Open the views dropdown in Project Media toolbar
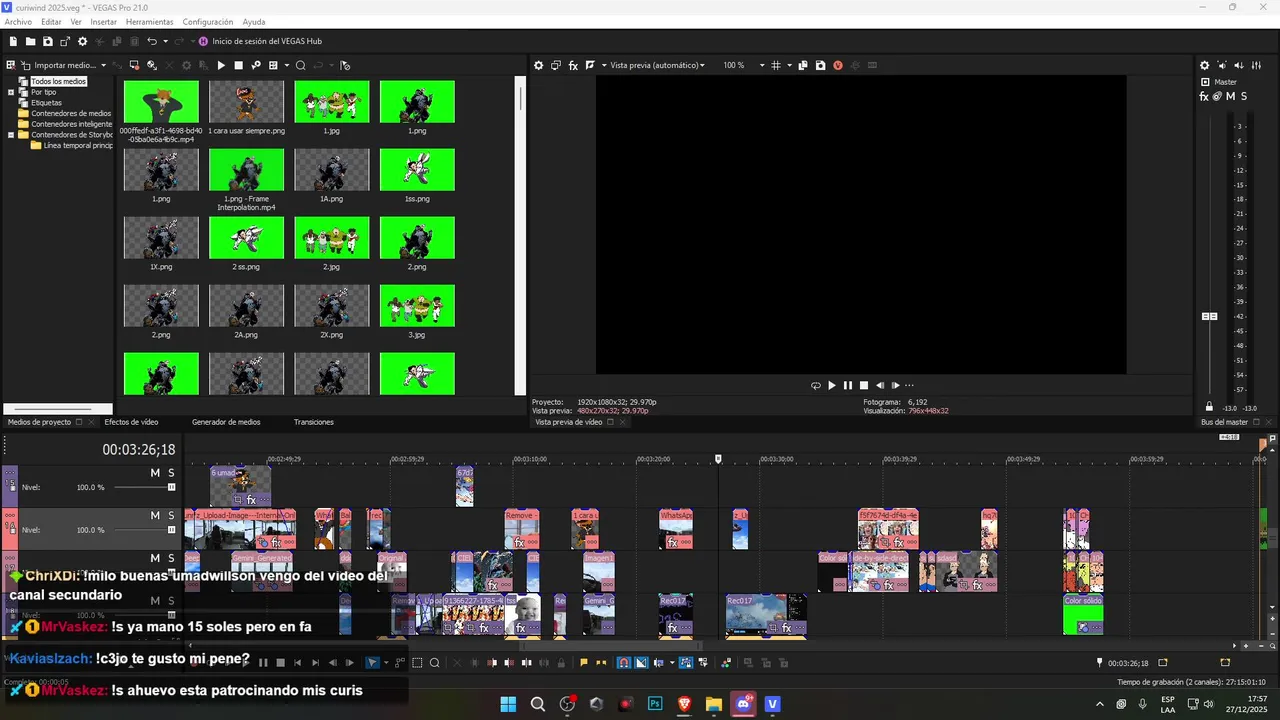Image resolution: width=1280 pixels, height=720 pixels. pos(286,65)
